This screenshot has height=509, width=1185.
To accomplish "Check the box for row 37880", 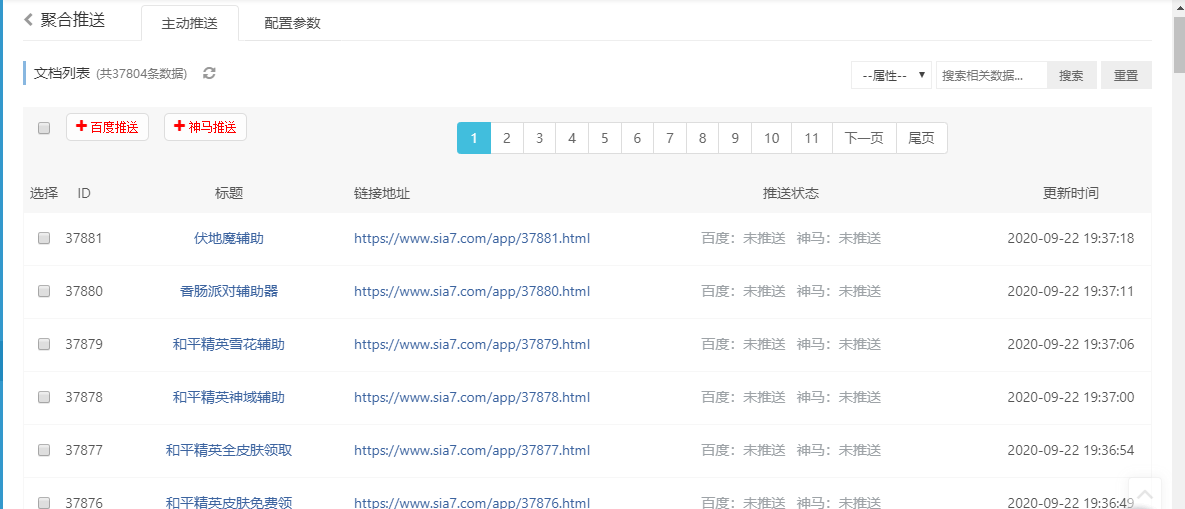I will [44, 291].
